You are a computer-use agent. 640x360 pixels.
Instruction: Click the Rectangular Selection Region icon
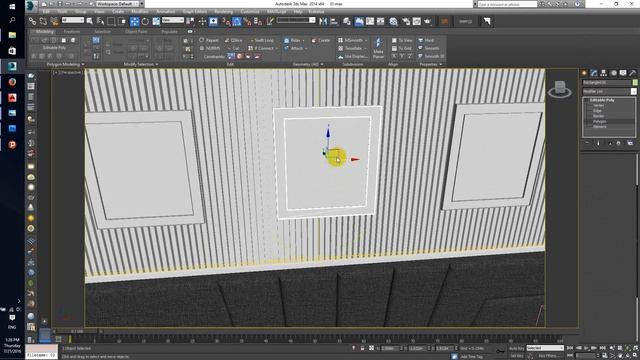coord(111,21)
